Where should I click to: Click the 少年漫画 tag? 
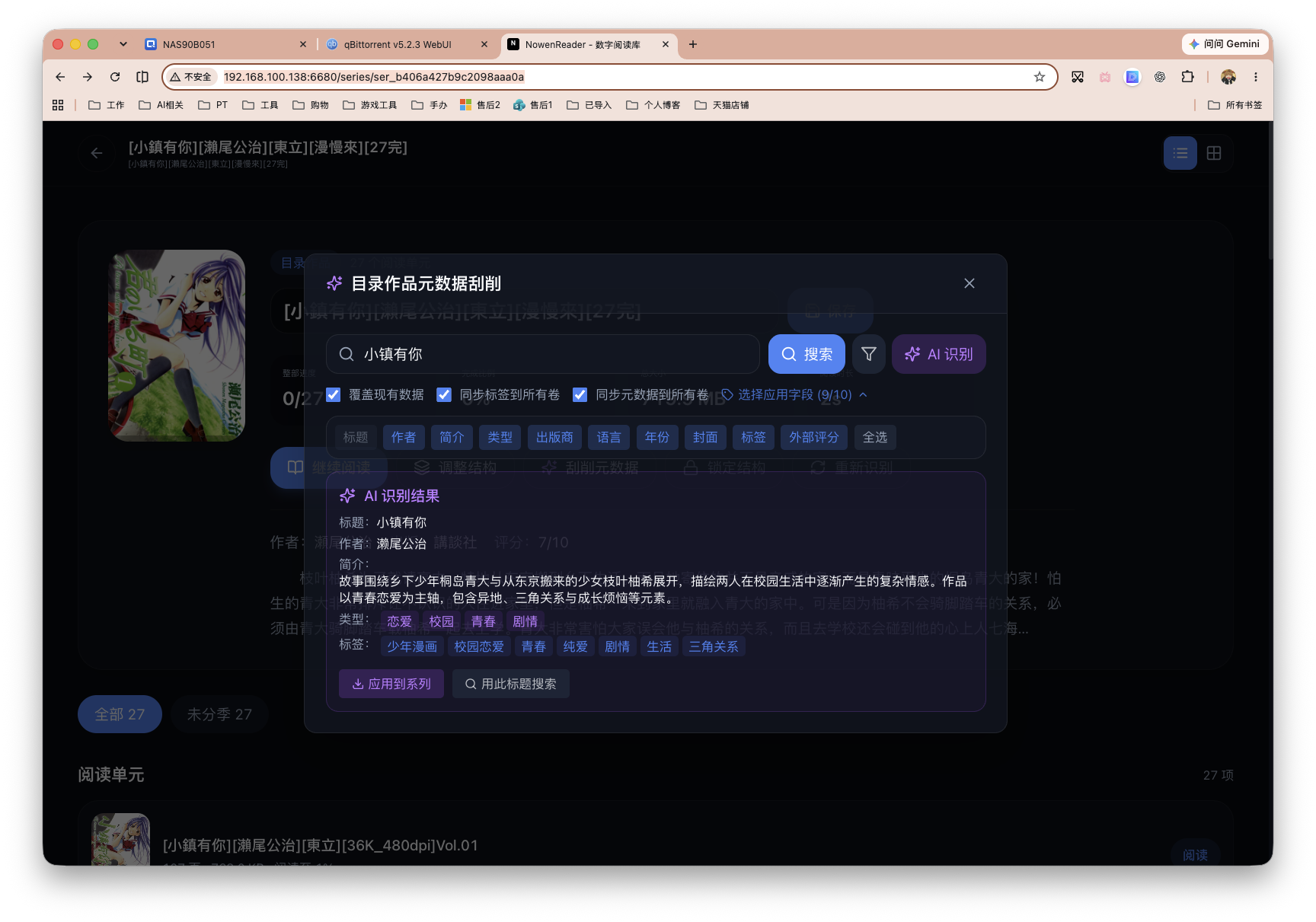click(x=412, y=646)
